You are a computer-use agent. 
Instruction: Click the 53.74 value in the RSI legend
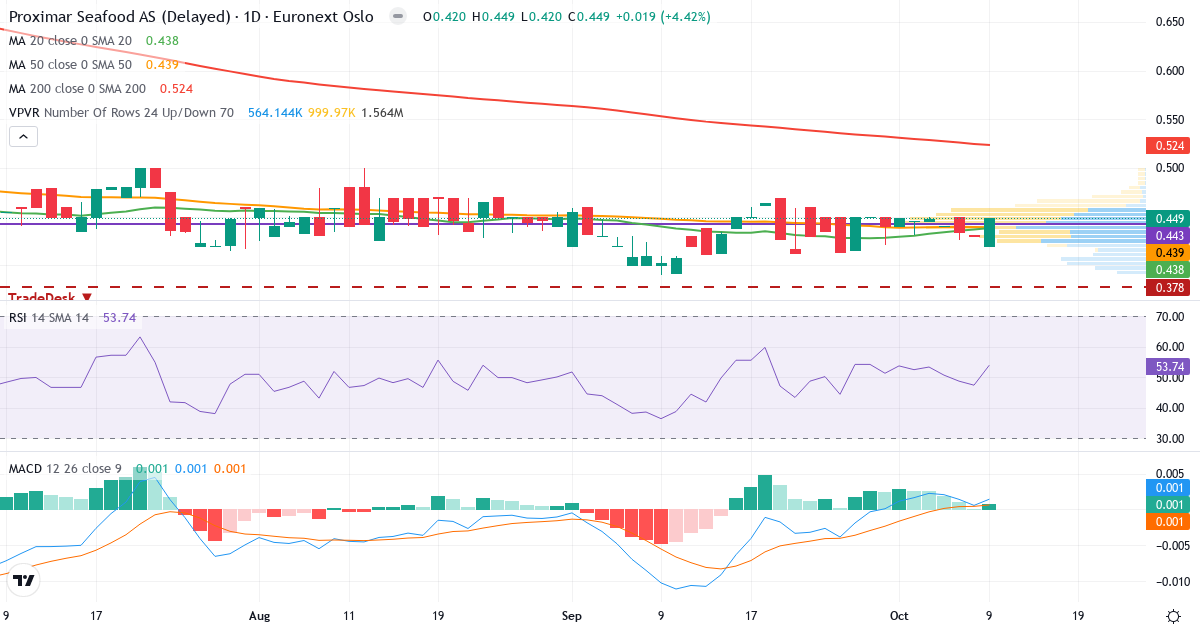click(120, 318)
